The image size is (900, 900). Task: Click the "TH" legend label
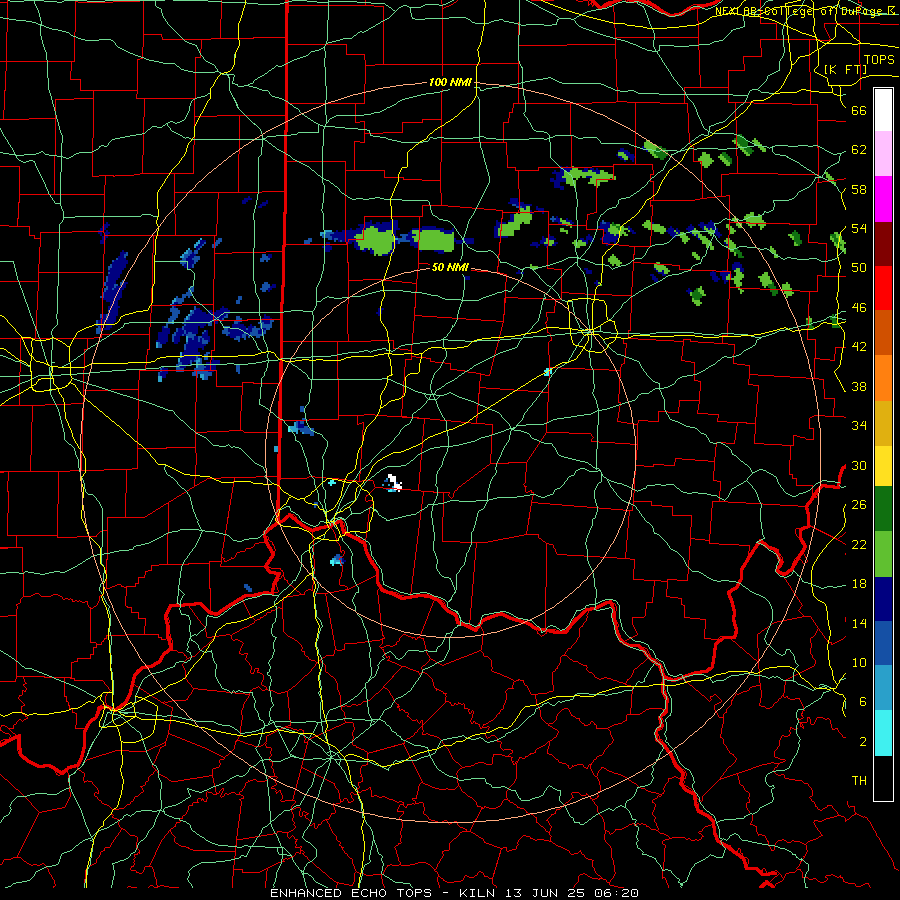(859, 781)
